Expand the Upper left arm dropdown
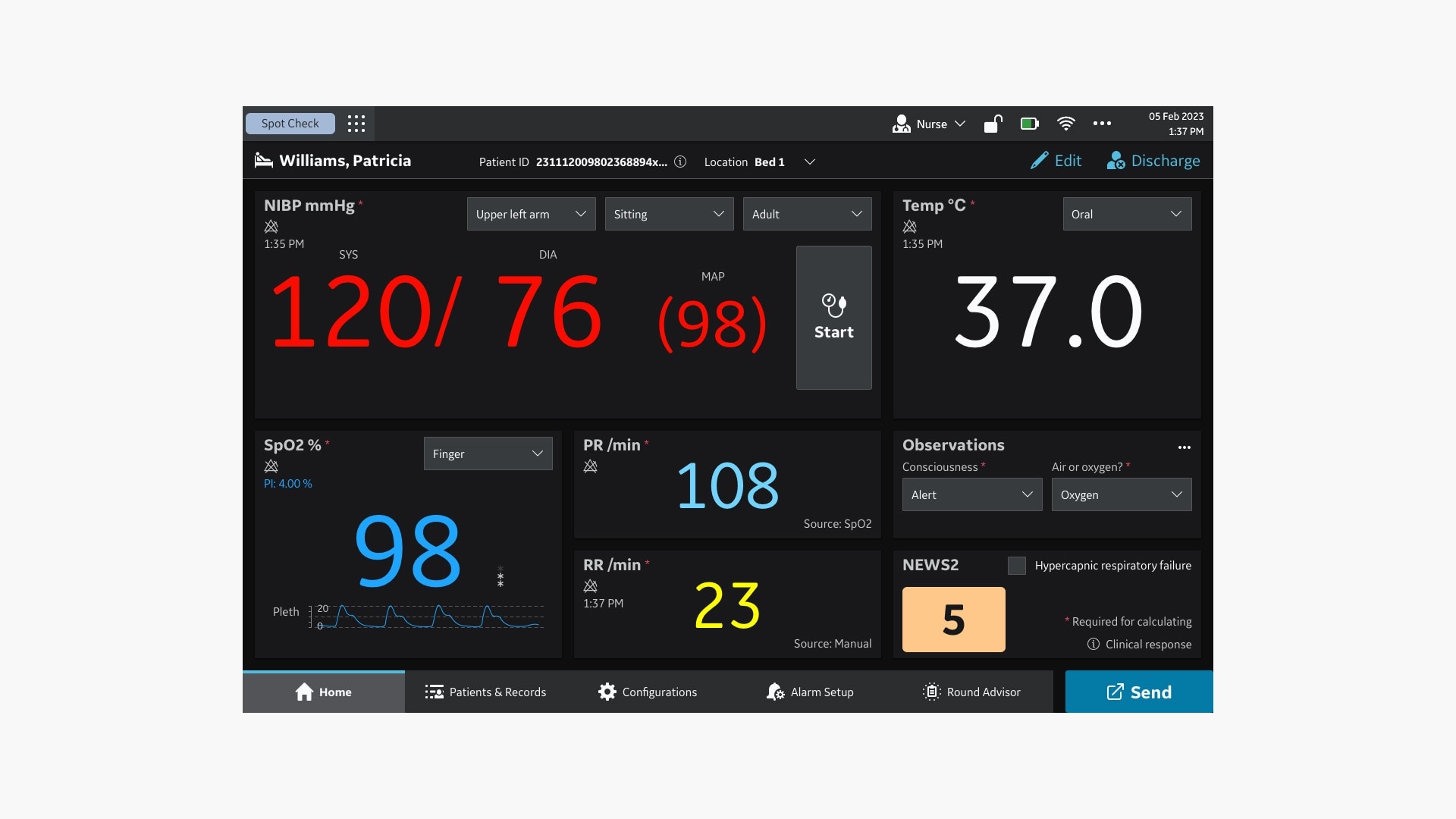The image size is (1456, 819). (531, 214)
